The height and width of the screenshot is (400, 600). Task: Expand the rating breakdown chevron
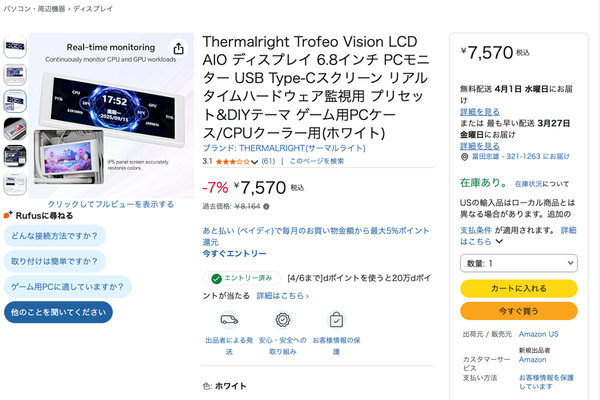coord(256,160)
